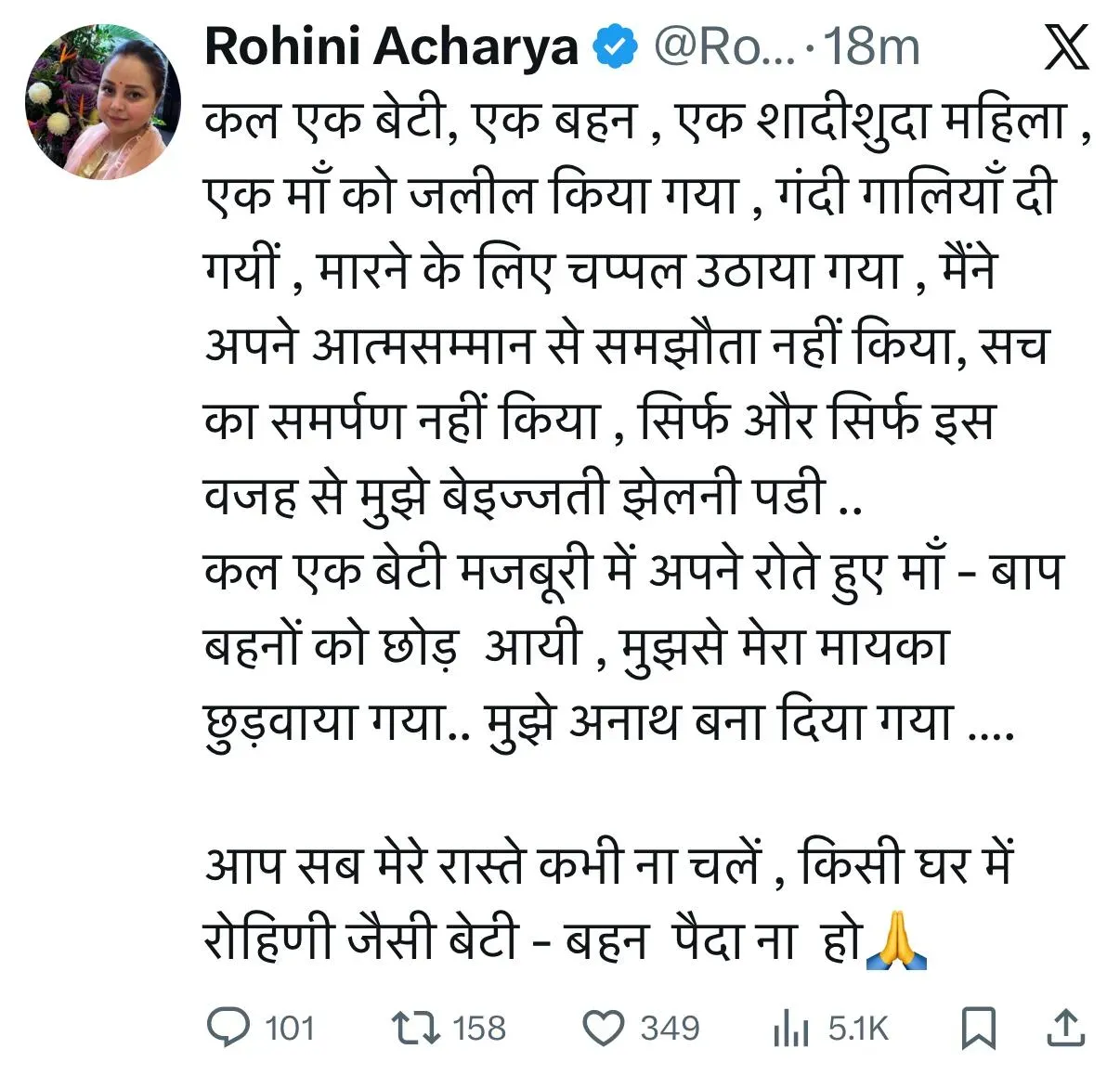This screenshot has width=1120, height=1088.
Task: Select the tweet text body
Action: pos(557,418)
